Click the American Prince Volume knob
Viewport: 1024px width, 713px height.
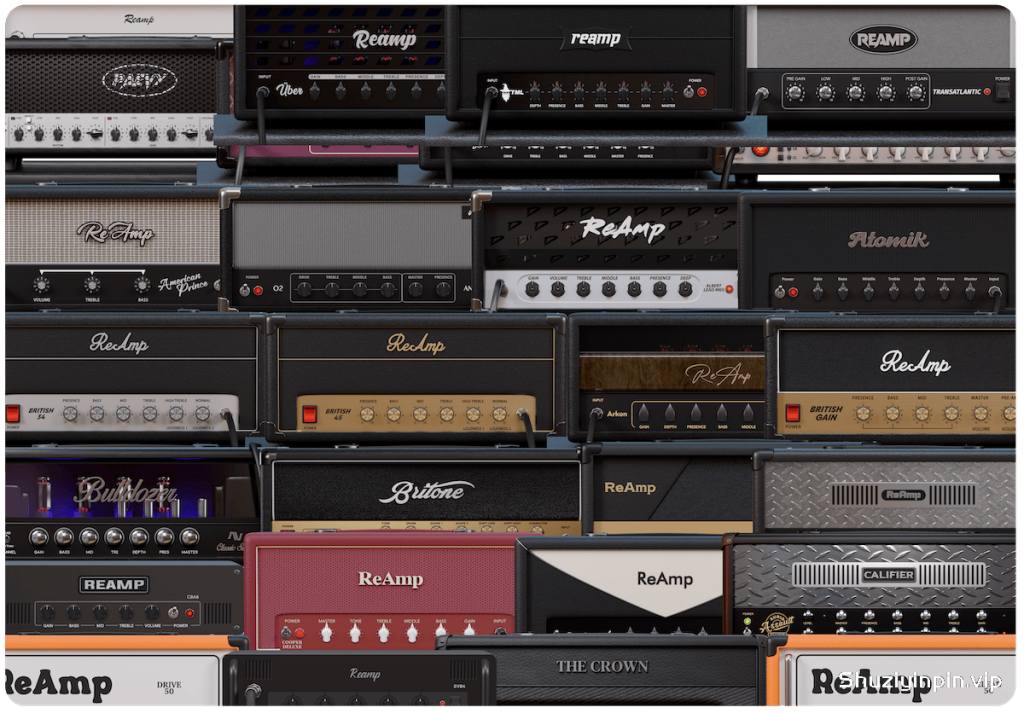(42, 285)
